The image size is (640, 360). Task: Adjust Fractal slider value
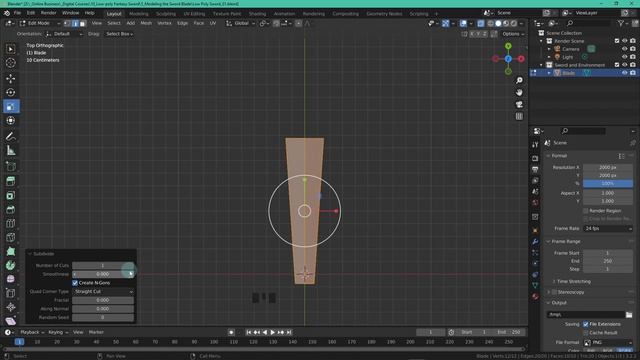[x=103, y=300]
